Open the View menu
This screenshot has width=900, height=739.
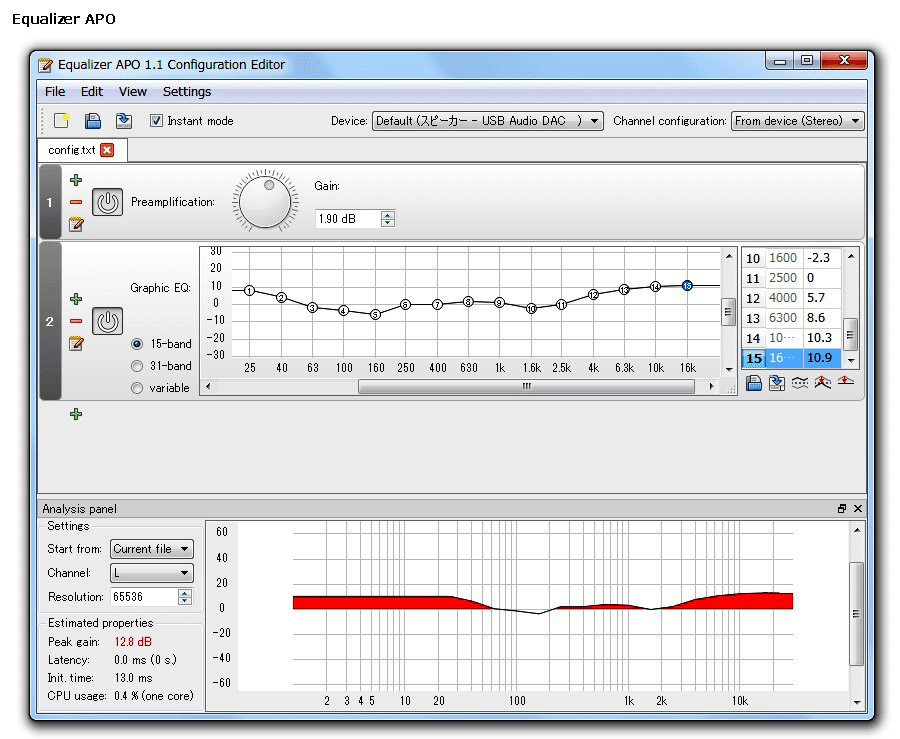[133, 92]
